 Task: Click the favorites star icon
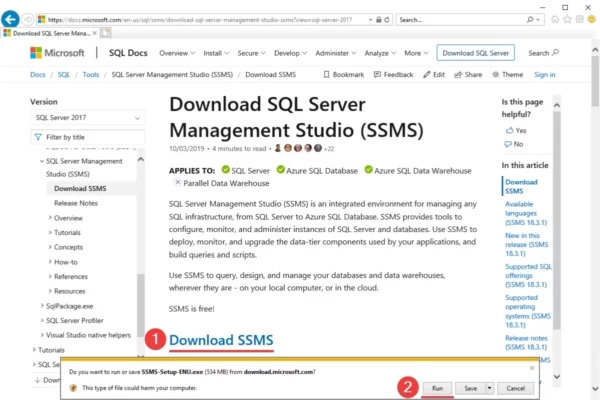tap(567, 19)
